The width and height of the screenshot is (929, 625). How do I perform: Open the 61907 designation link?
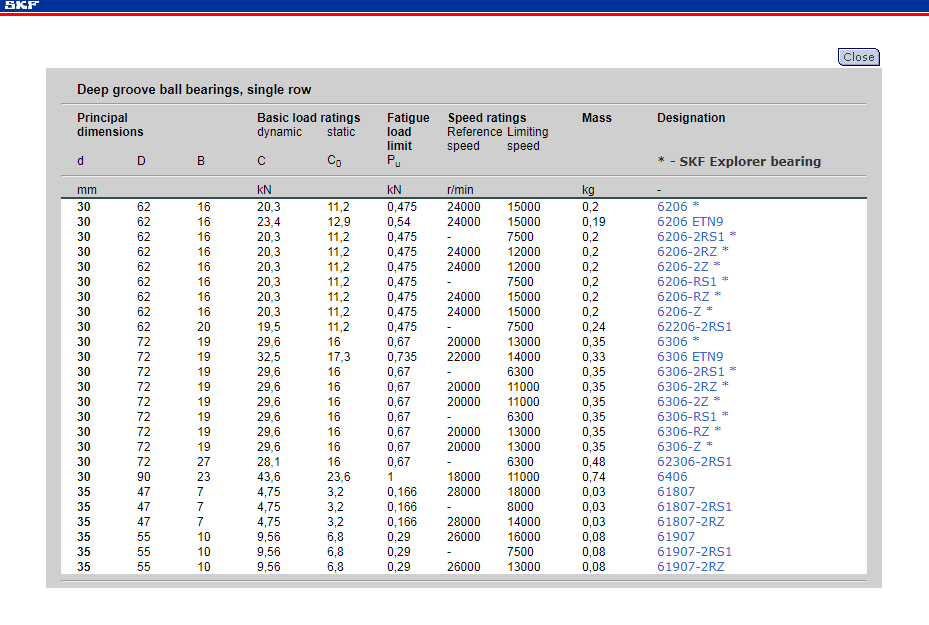click(675, 537)
